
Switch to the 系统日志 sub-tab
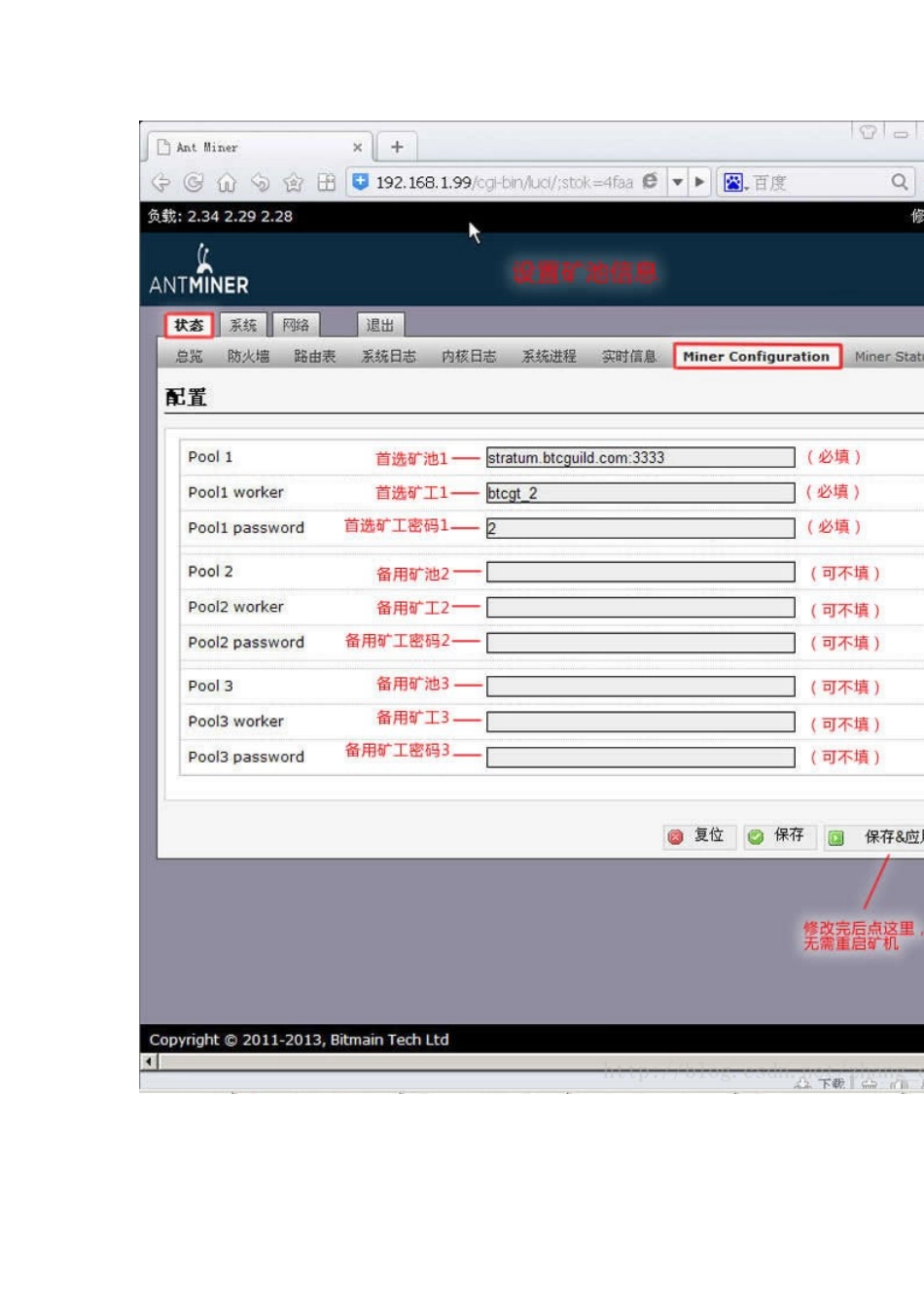pyautogui.click(x=389, y=357)
